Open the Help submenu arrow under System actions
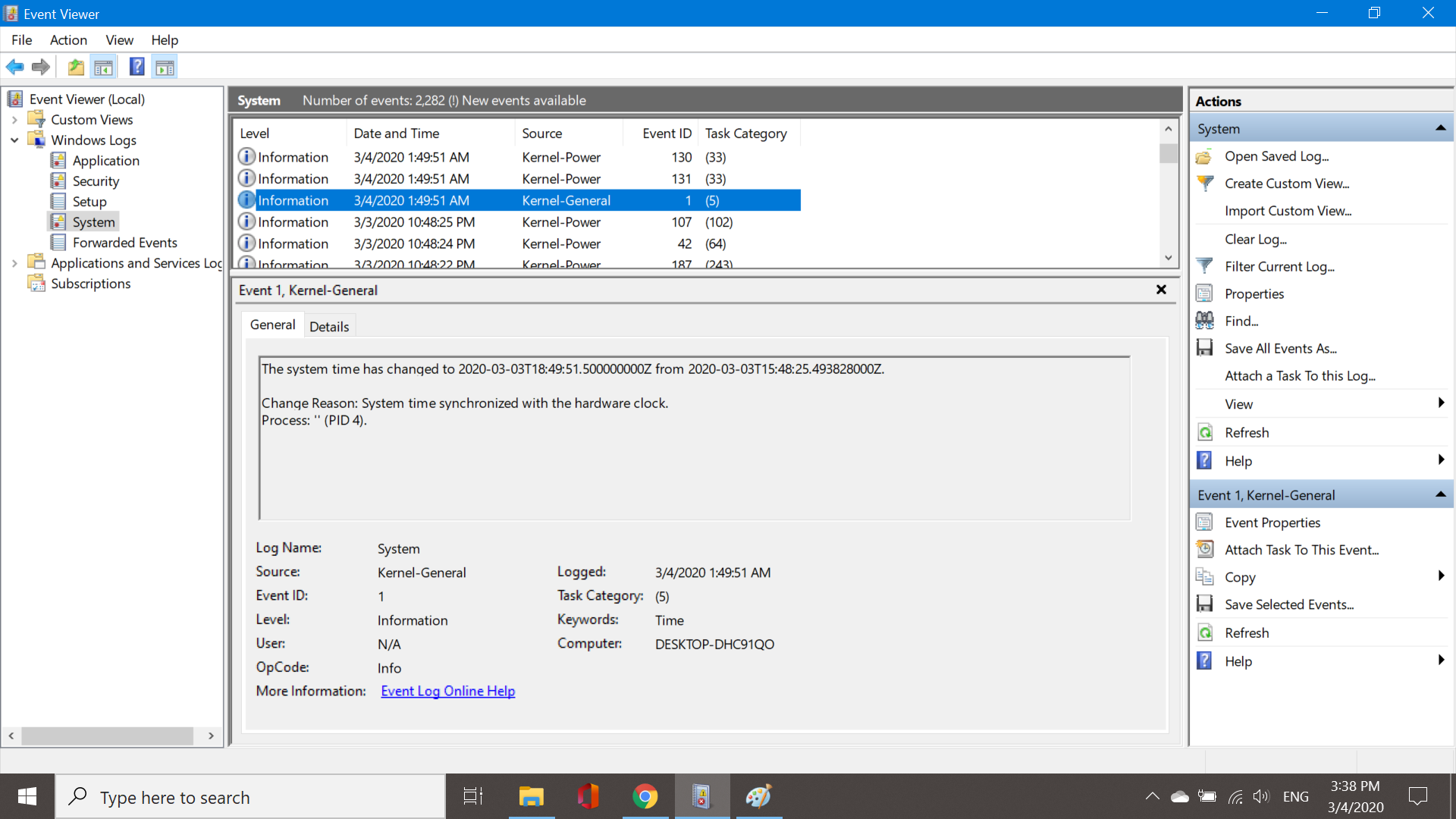This screenshot has height=819, width=1456. point(1441,460)
